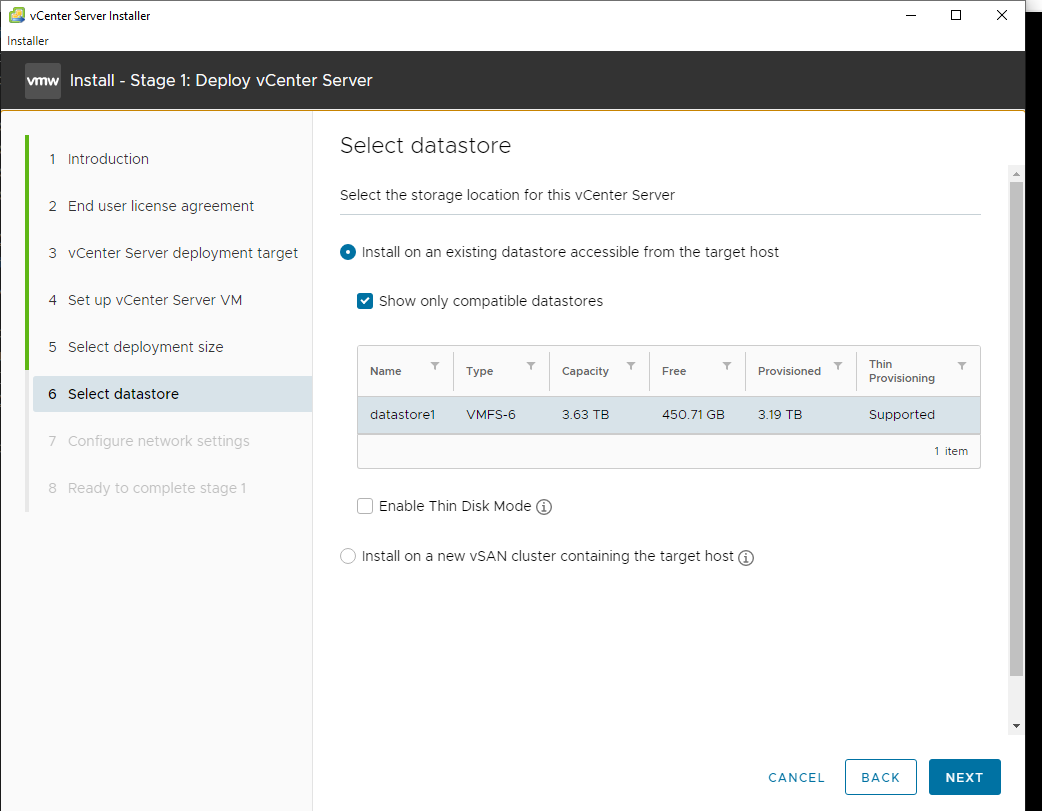Image resolution: width=1042 pixels, height=811 pixels.
Task: Click the 3.19 TB provisioned cell
Action: tap(780, 415)
